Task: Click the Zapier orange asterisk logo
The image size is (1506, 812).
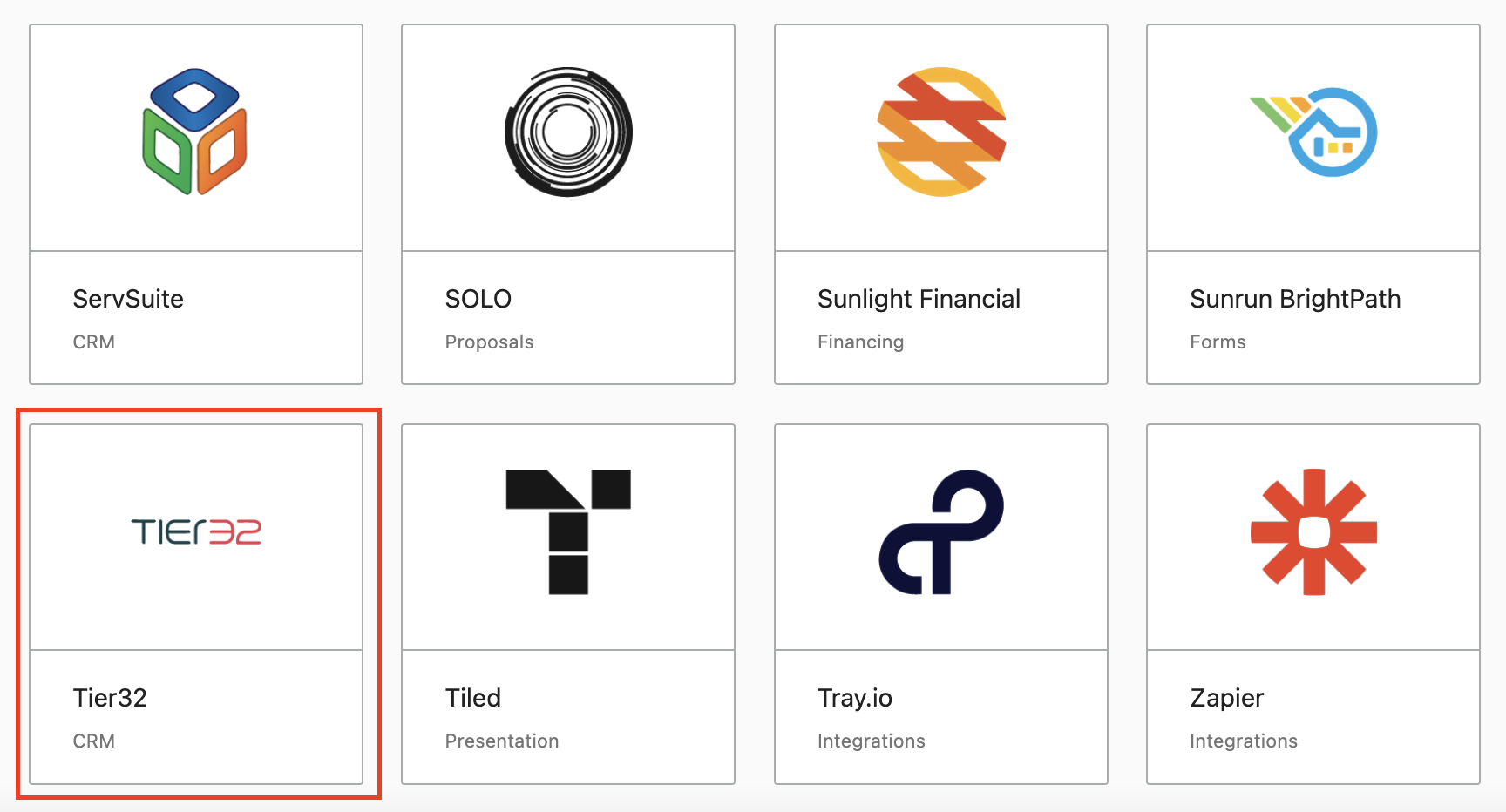Action: [1314, 531]
